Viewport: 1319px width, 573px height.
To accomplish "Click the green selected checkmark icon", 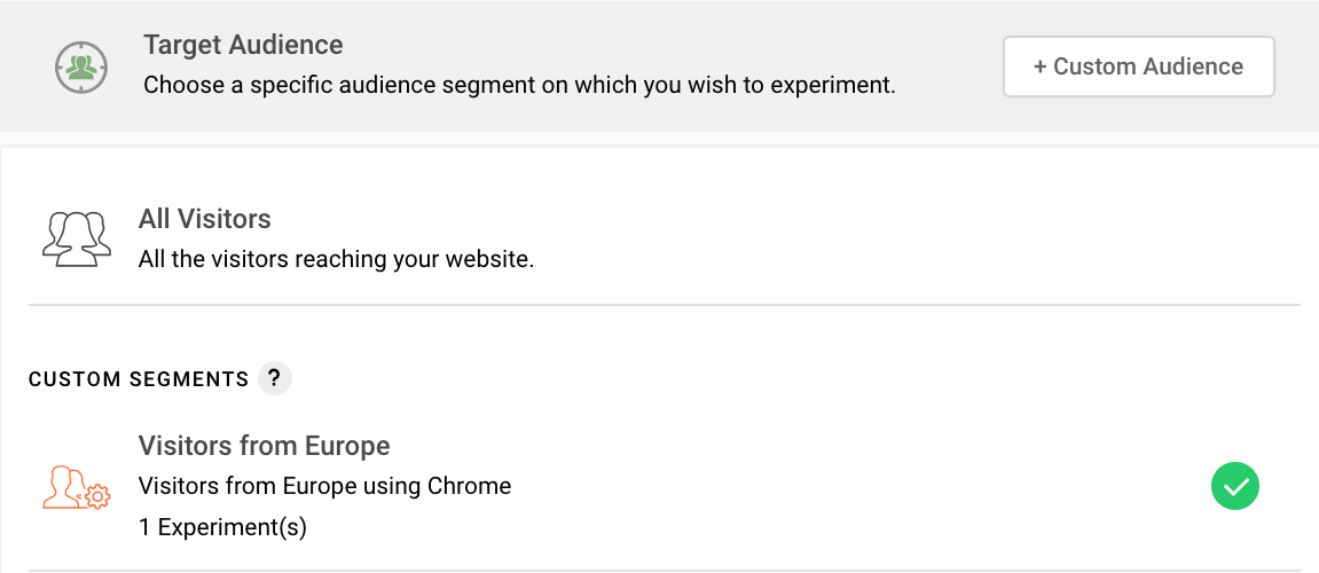I will (x=1235, y=487).
